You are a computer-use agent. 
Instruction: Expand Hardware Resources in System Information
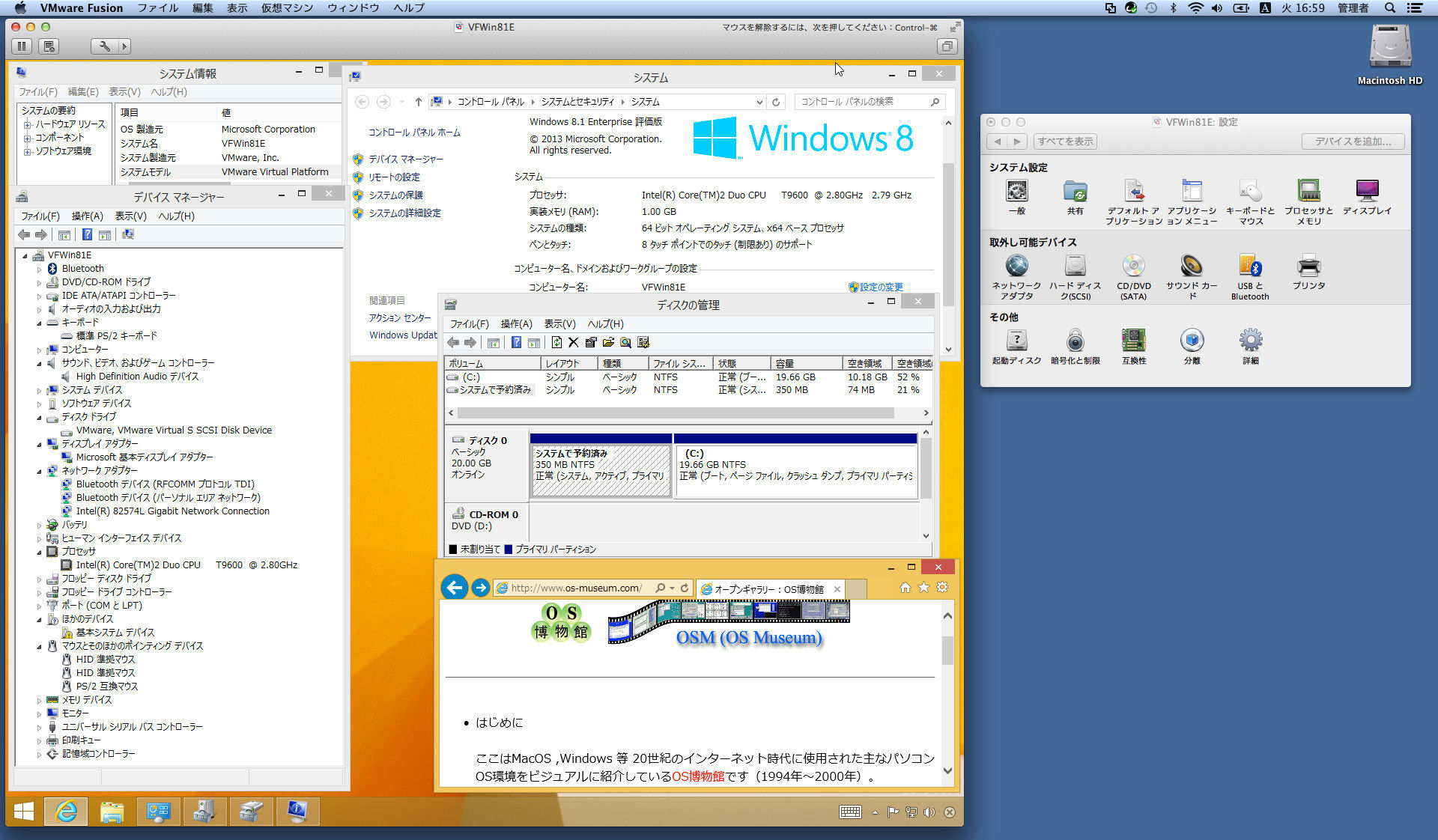pyautogui.click(x=28, y=124)
